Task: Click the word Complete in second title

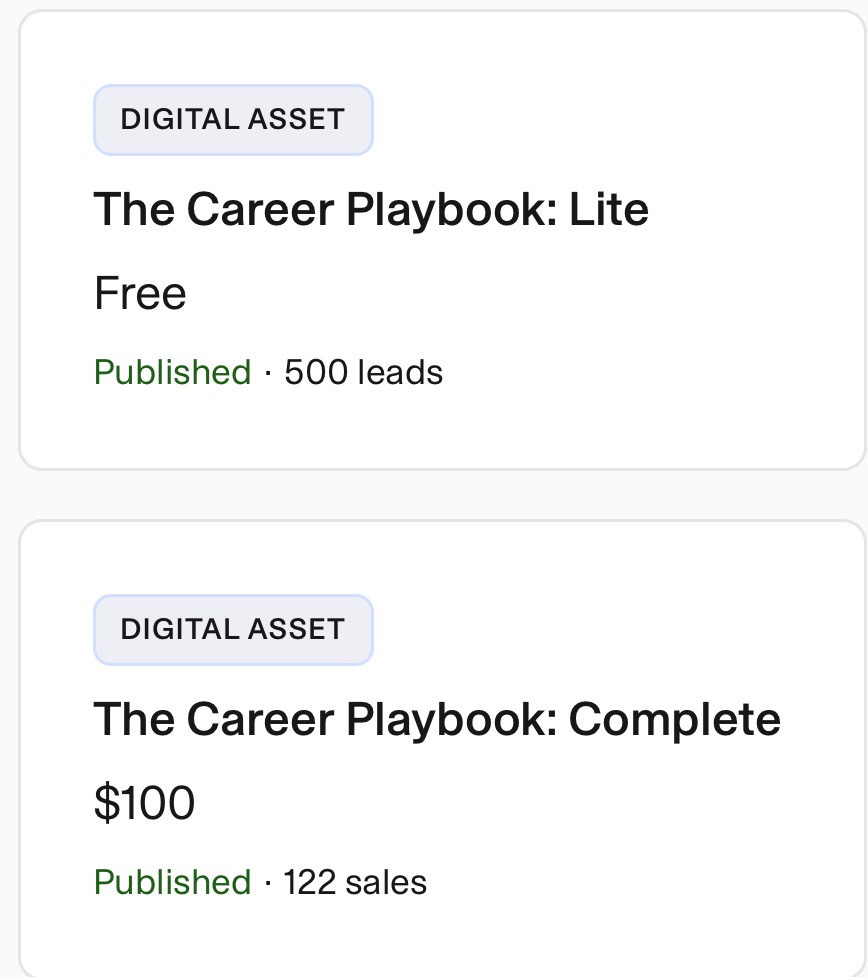Action: [x=675, y=719]
